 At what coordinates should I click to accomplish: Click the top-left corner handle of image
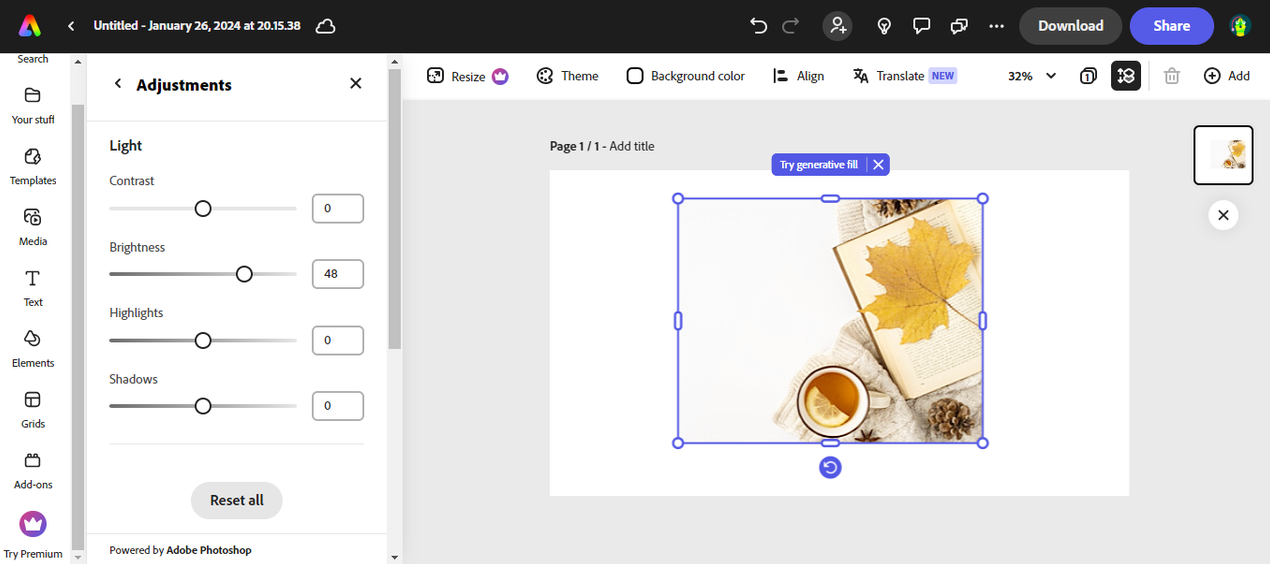coord(679,199)
